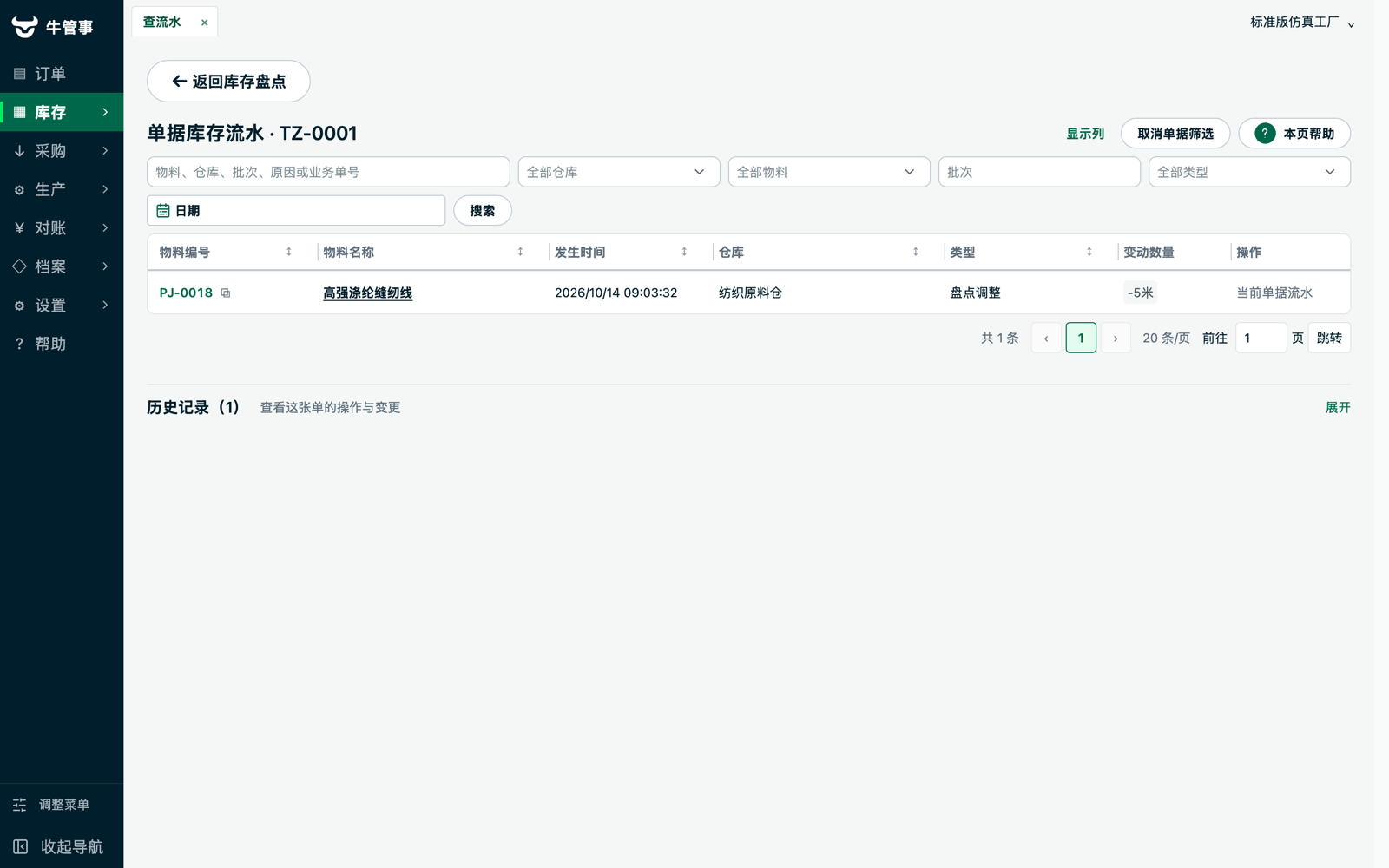Click the 当前单据流水 action text
Viewport: 1389px width, 868px height.
(1274, 293)
